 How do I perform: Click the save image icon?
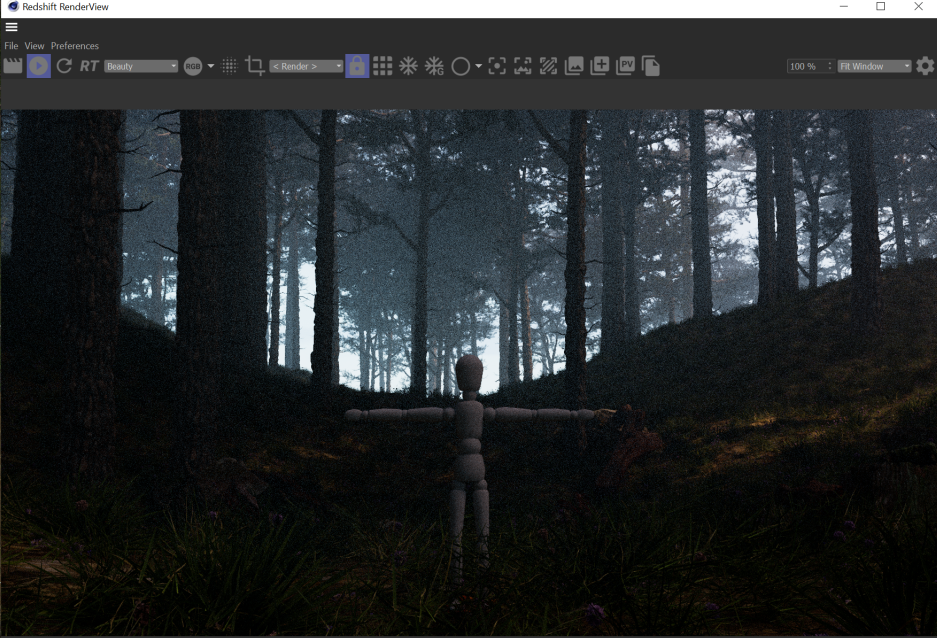coord(574,66)
